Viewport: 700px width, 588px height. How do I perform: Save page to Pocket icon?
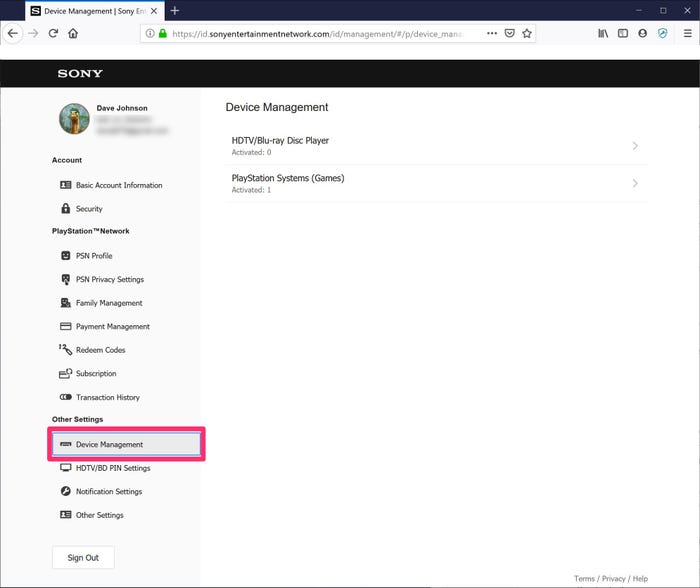509,33
